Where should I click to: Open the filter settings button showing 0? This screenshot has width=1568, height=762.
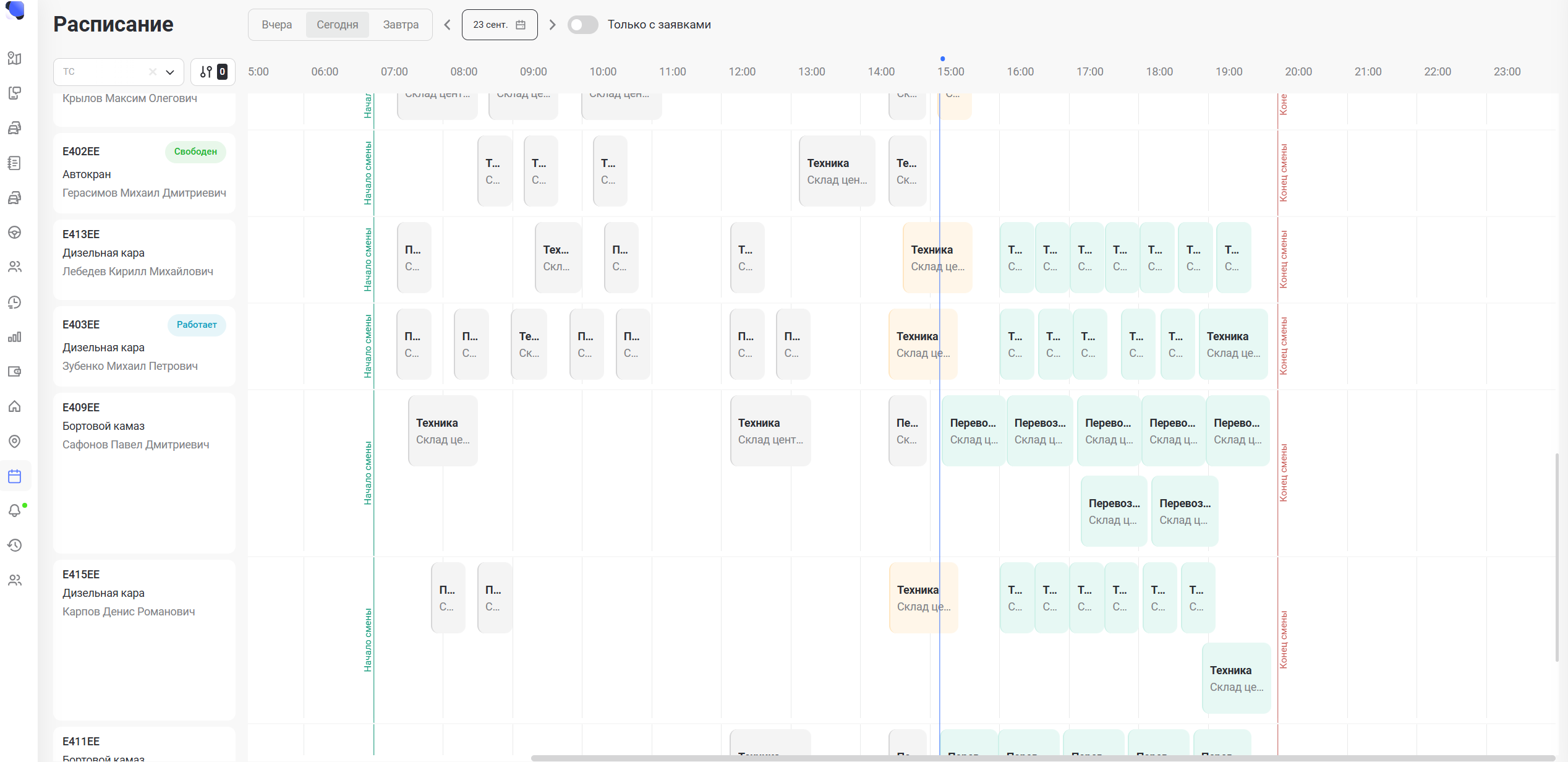point(213,72)
